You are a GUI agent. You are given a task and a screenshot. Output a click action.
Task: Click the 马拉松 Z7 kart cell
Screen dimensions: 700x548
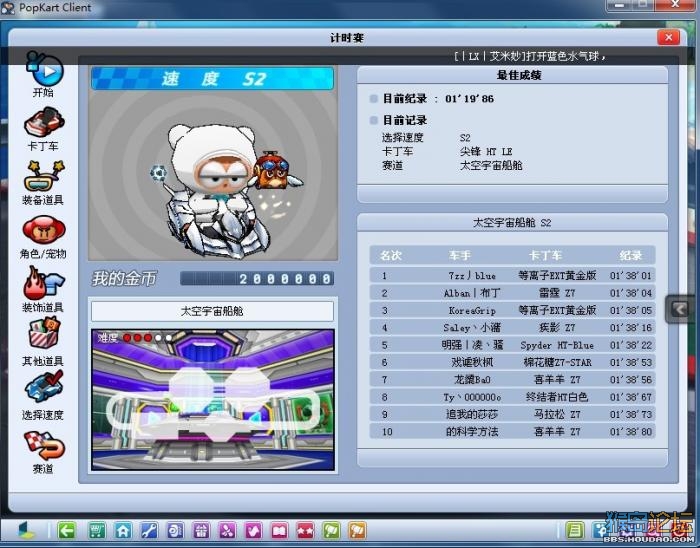pos(557,415)
